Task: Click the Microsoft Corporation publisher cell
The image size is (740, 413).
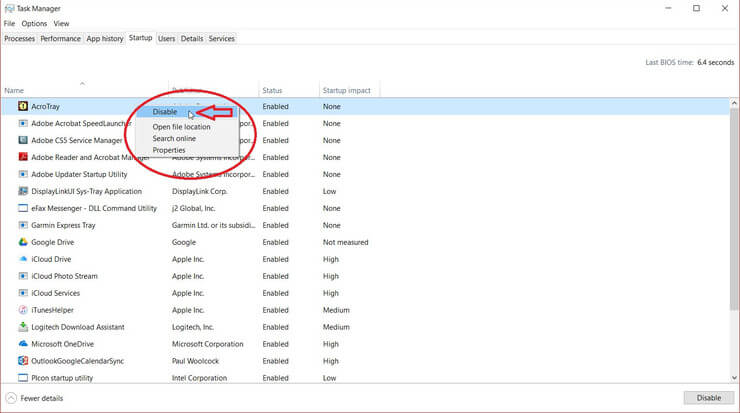Action: point(208,344)
